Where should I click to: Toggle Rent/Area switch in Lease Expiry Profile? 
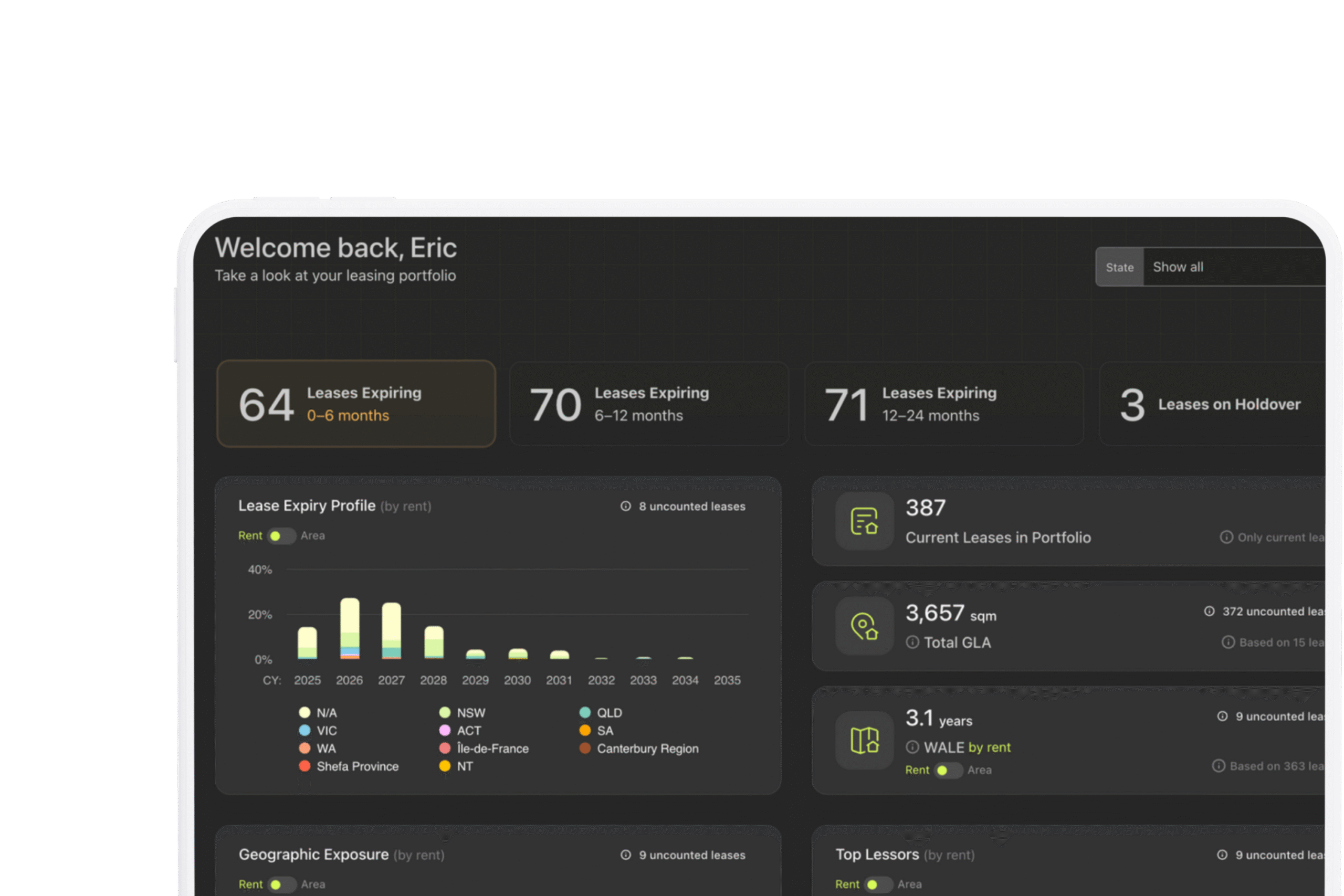coord(281,536)
